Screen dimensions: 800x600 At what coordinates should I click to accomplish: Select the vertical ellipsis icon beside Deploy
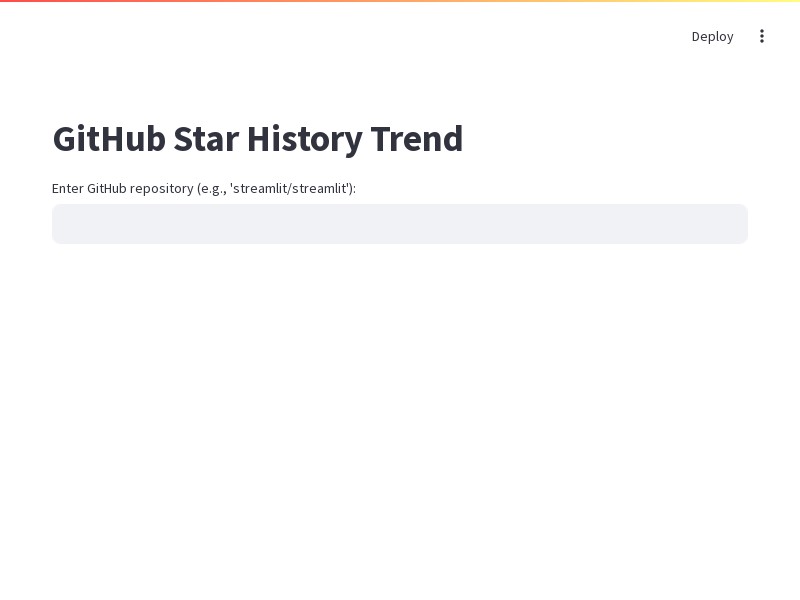coord(761,36)
